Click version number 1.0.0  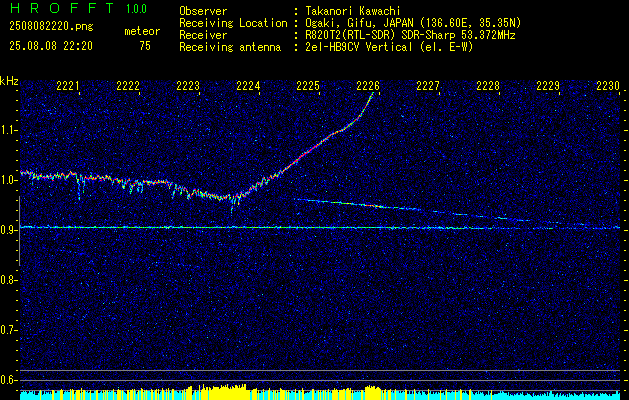click(136, 9)
